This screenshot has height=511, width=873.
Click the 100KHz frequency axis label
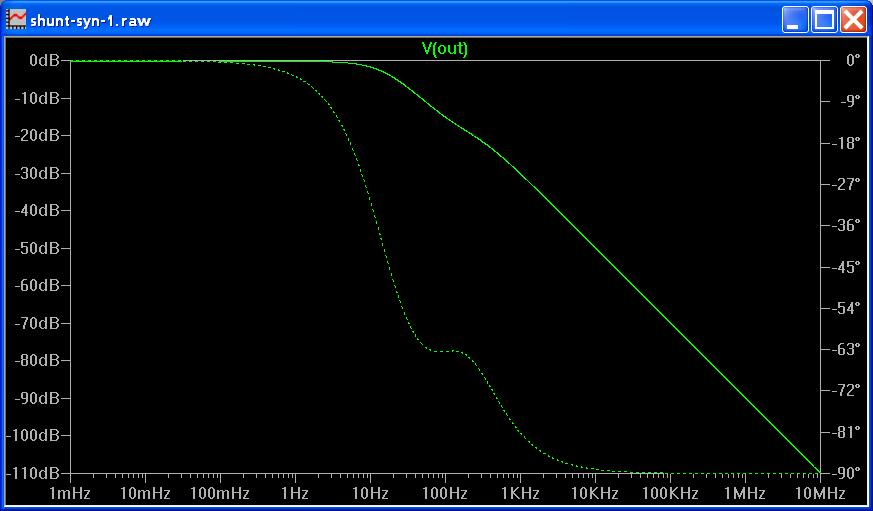[x=670, y=493]
